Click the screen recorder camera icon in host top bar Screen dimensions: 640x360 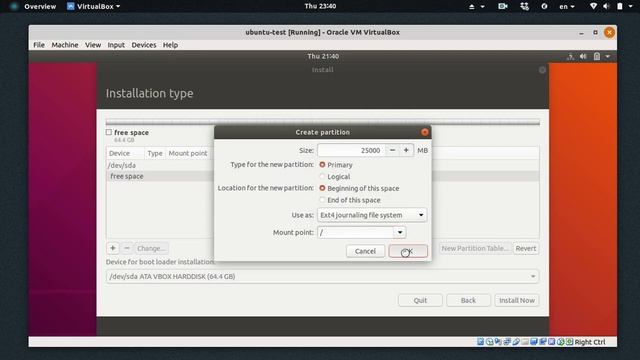click(x=502, y=7)
